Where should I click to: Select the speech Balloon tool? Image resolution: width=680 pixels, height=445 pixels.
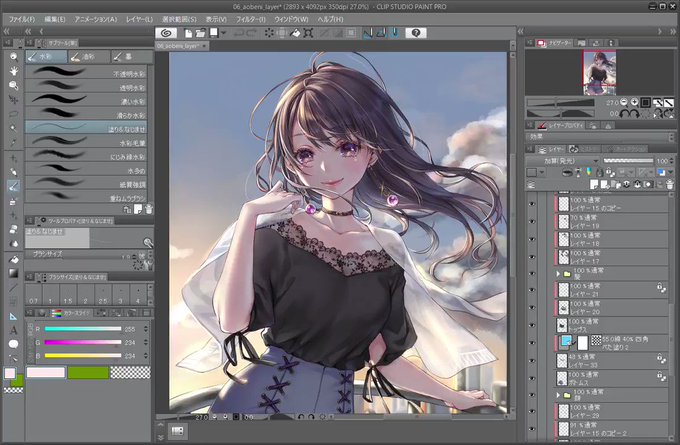pos(13,344)
